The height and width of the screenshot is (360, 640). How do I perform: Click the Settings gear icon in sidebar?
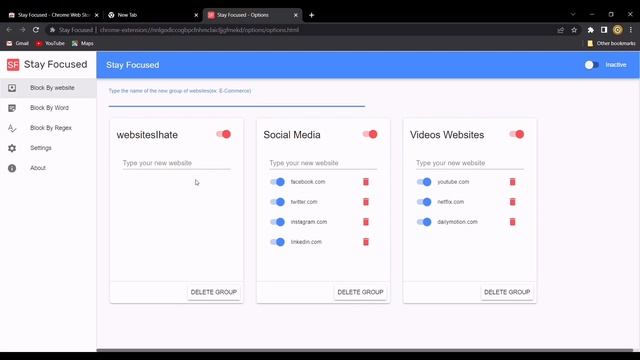pyautogui.click(x=12, y=148)
